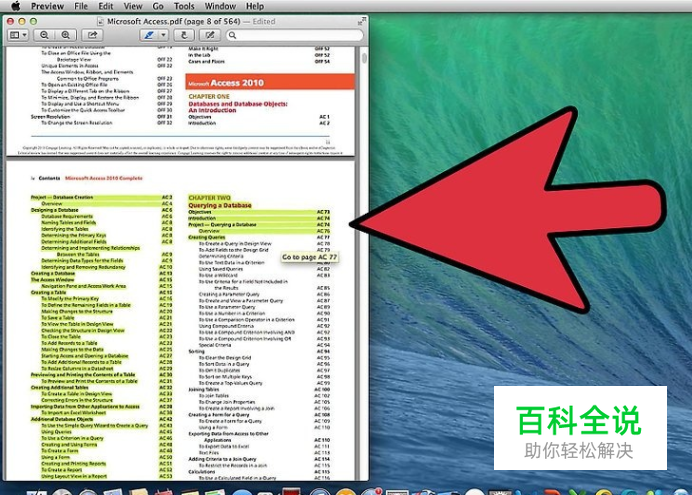The image size is (692, 495).
Task: Open the Preview application menu
Action: point(47,6)
